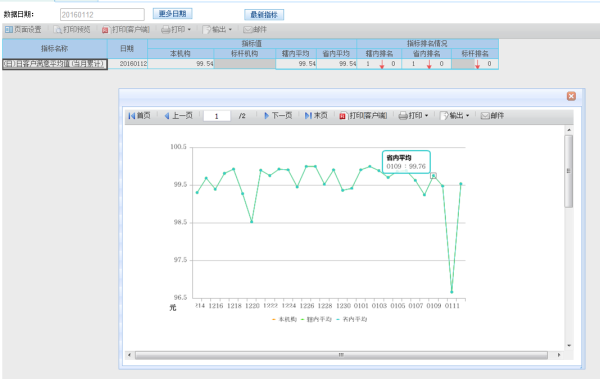Image resolution: width=600 pixels, height=379 pixels.
Task: Go to next page in chart viewer
Action: [x=278, y=116]
